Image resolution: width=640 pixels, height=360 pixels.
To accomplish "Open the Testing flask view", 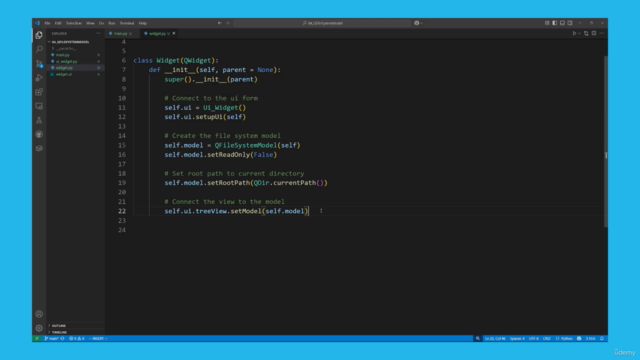I will [x=39, y=120].
